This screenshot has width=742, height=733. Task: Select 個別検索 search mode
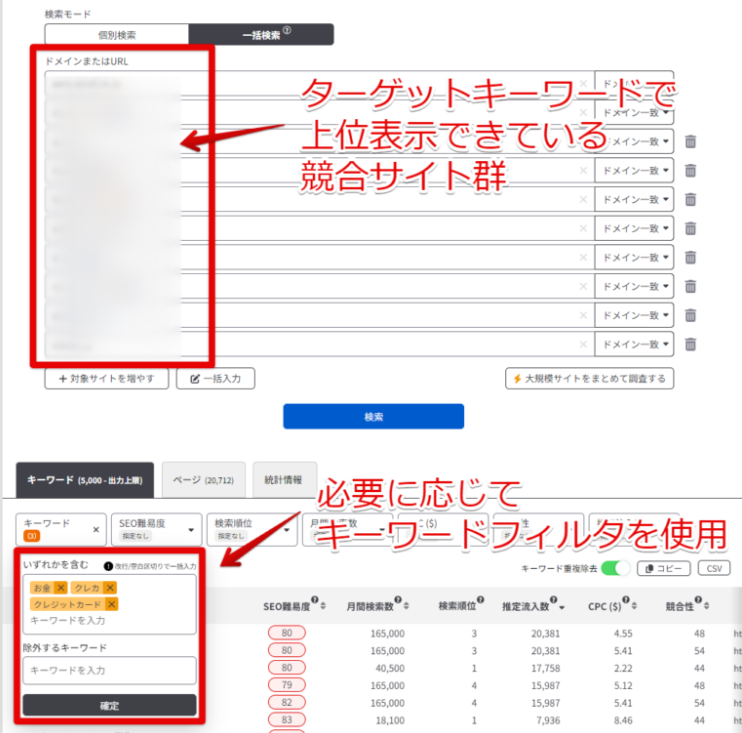pyautogui.click(x=117, y=35)
